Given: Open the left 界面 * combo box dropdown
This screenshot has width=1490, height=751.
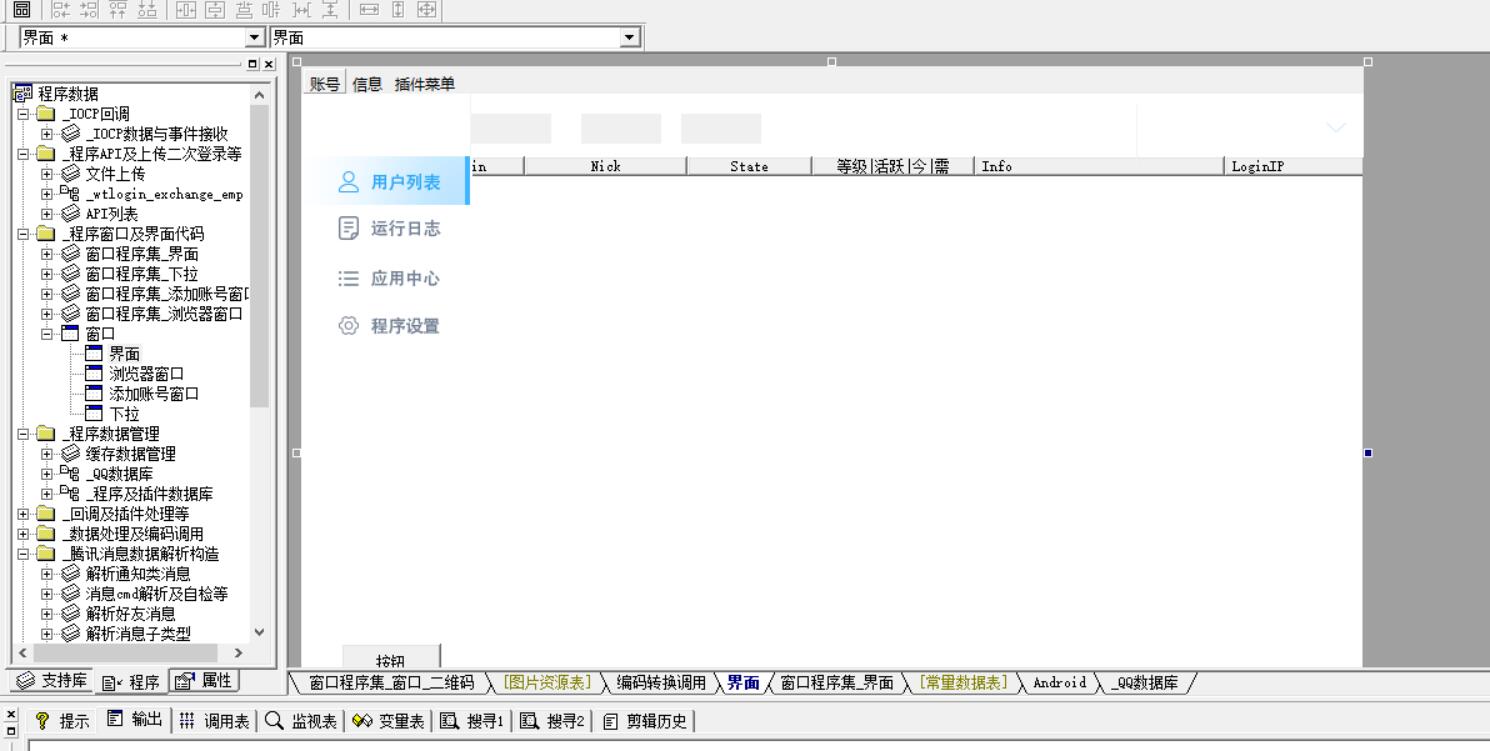Looking at the screenshot, I should 254,38.
